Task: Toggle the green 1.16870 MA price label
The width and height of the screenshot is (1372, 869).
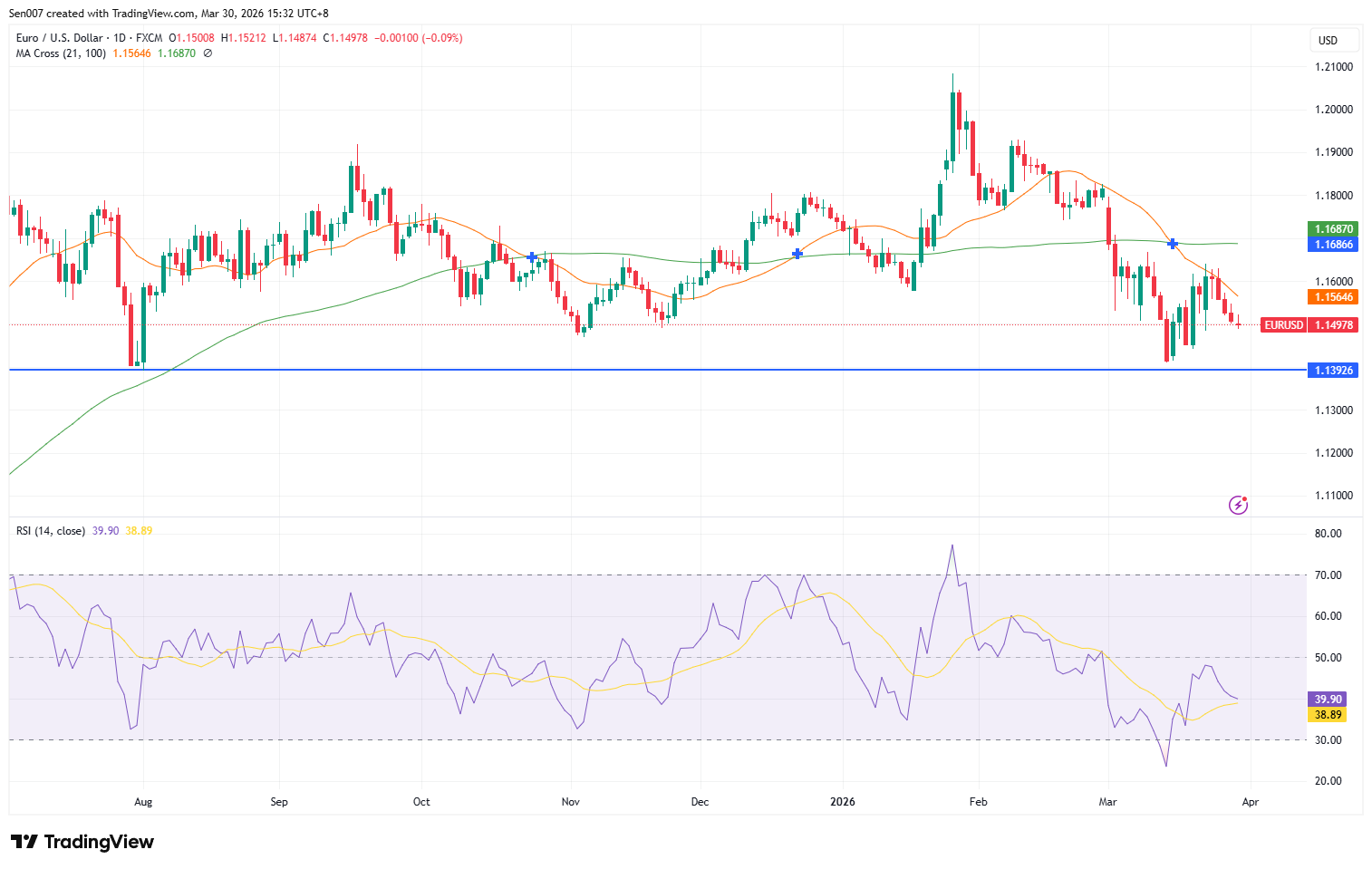Action: click(1332, 229)
